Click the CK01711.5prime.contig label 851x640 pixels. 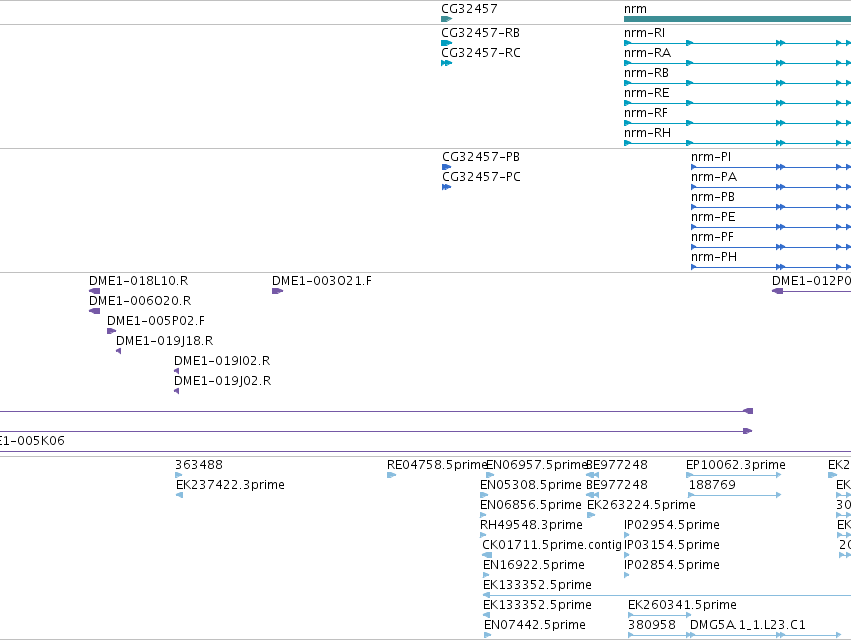pos(551,546)
